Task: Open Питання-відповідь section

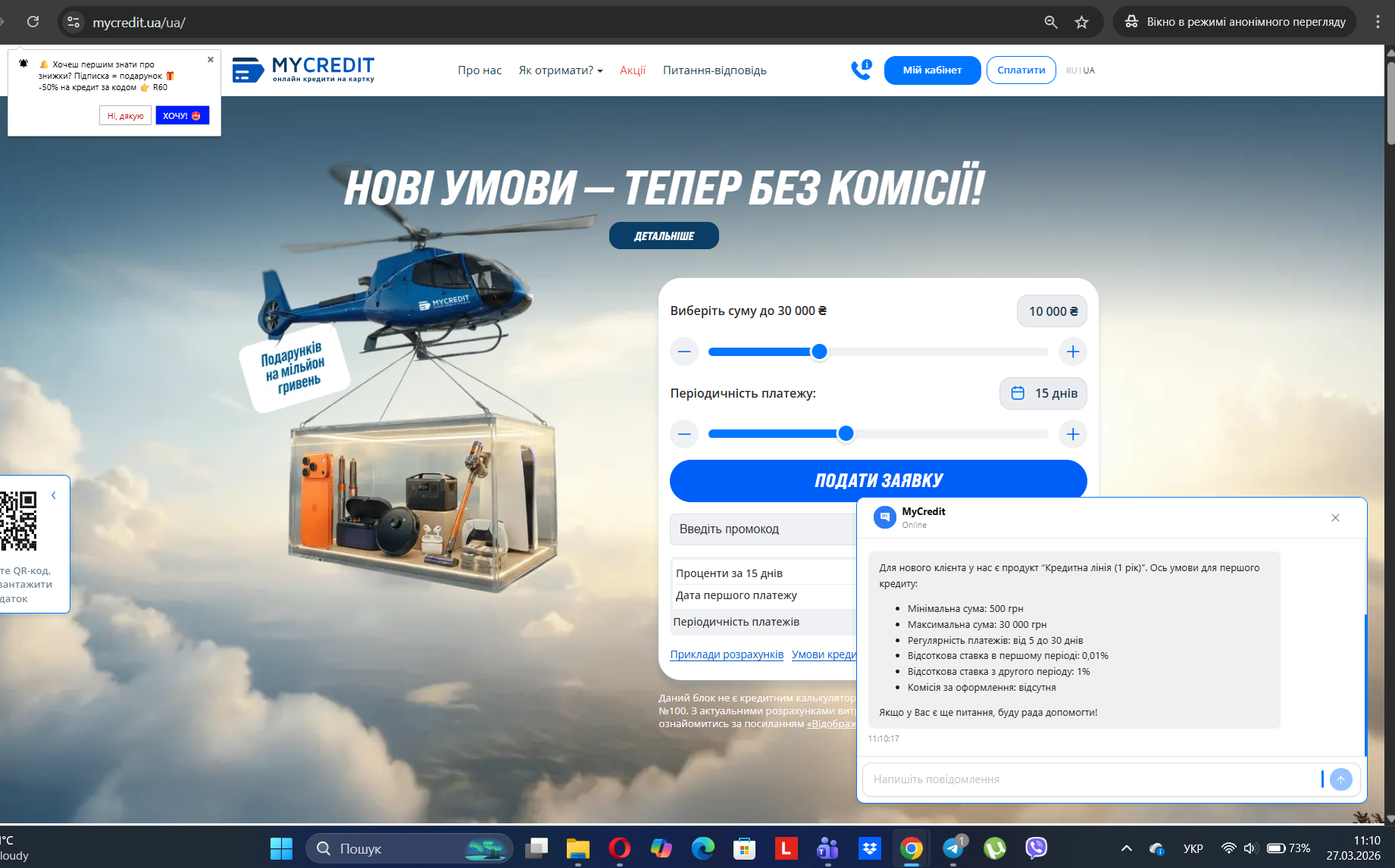Action: 715,70
